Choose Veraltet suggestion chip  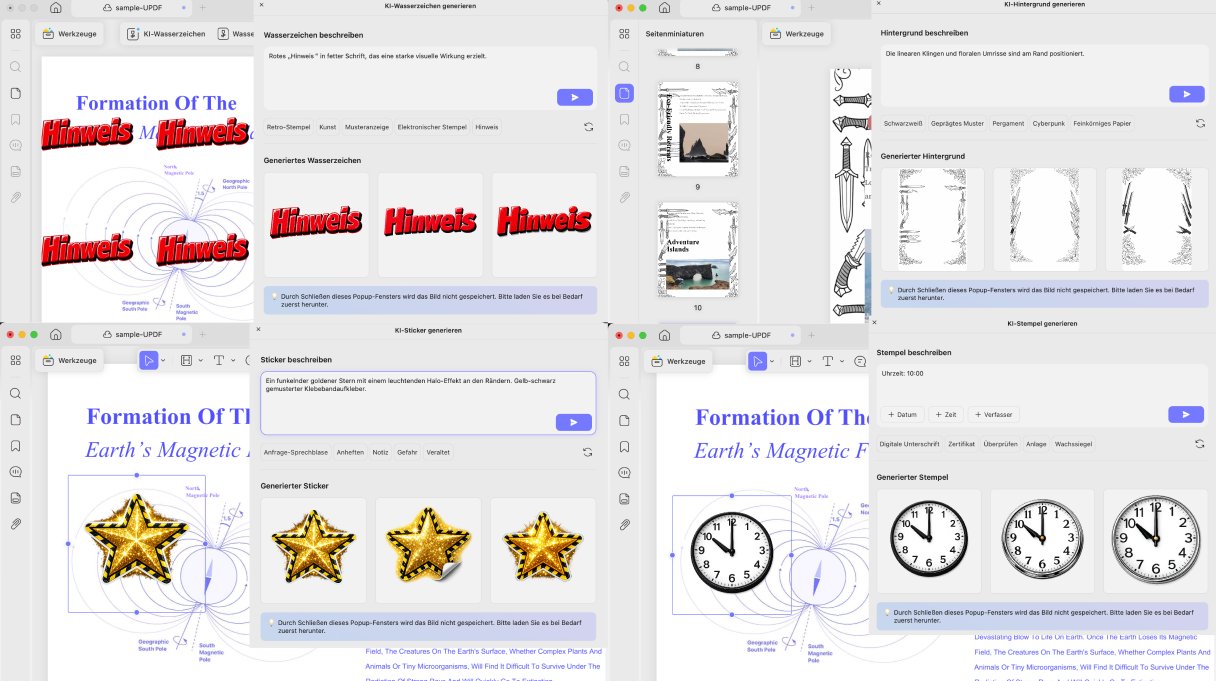pyautogui.click(x=438, y=452)
